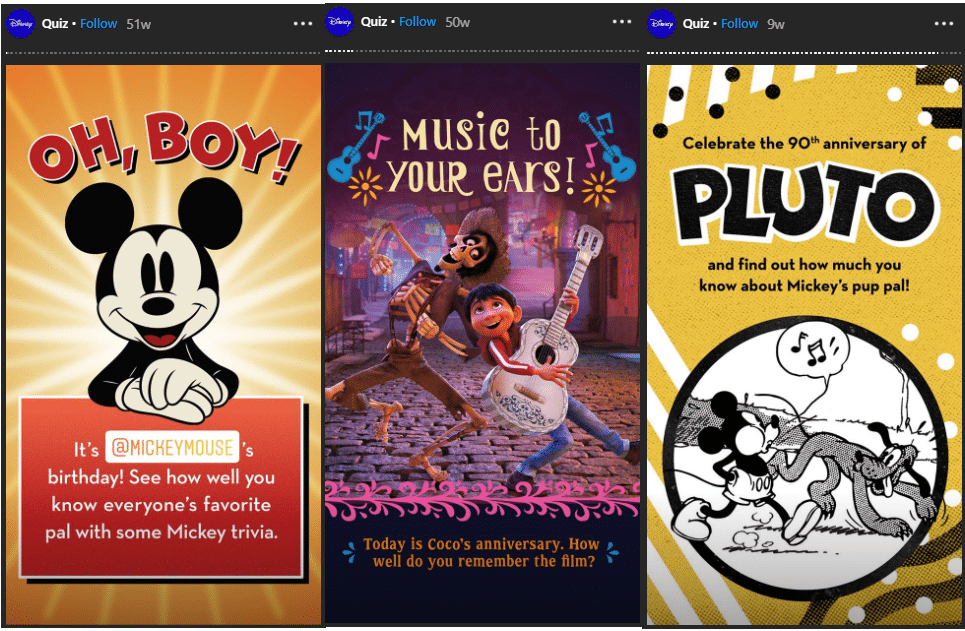The image size is (965, 631).
Task: Click the Mickey story progress bar
Action: click(x=163, y=54)
